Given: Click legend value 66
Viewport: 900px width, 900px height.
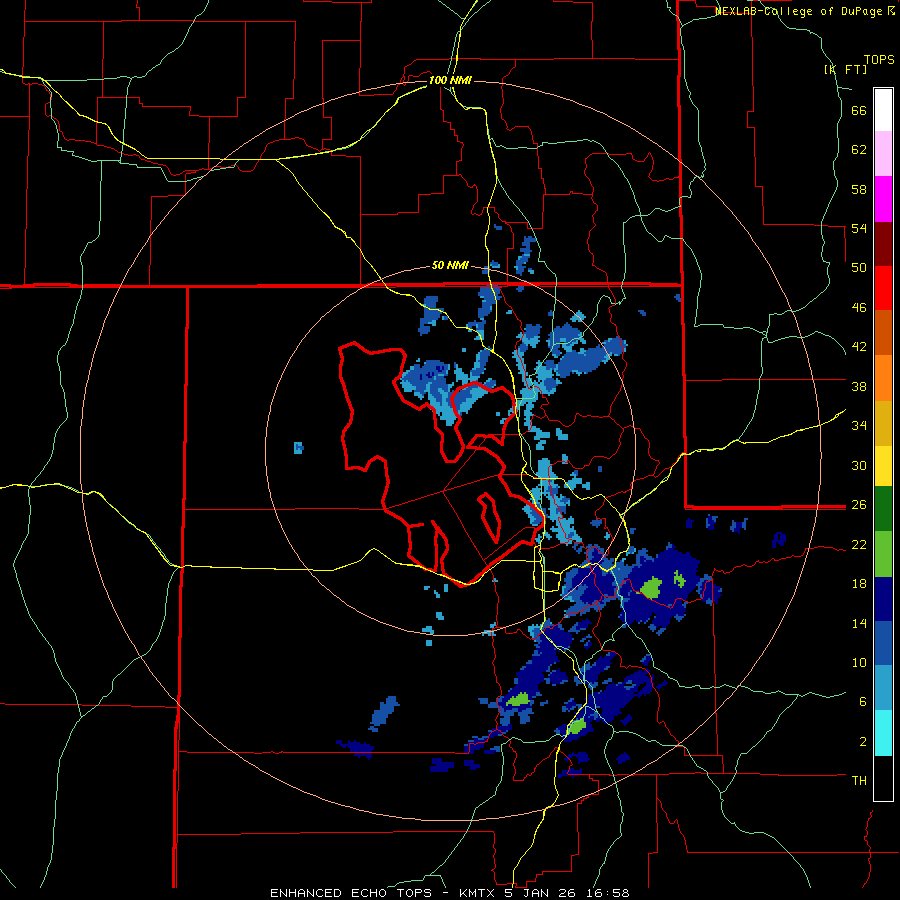Looking at the screenshot, I should click(x=859, y=111).
